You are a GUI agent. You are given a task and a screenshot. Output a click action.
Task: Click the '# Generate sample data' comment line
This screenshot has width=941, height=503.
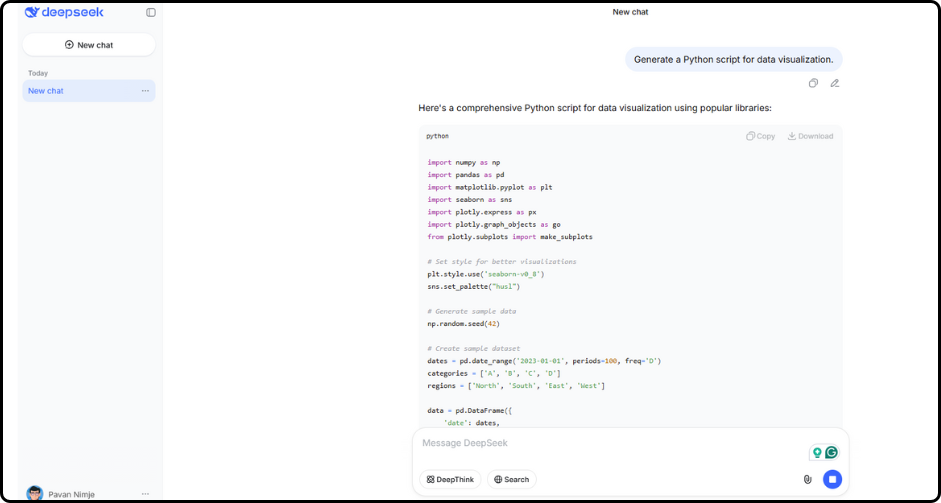click(472, 312)
